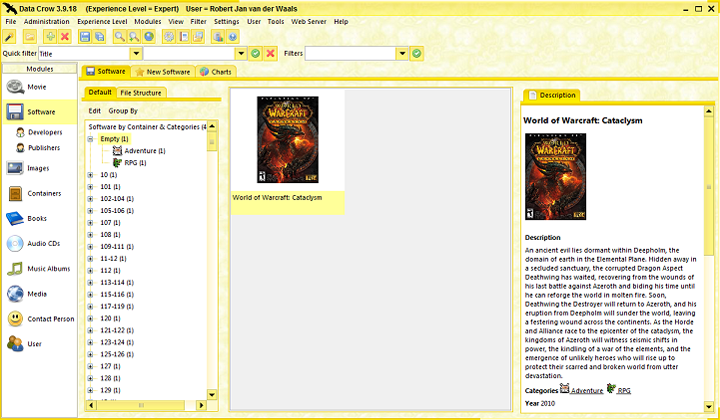Screen dimensions: 720x420
Task: Save changes using the single floppy disk icon
Action: click(x=85, y=37)
